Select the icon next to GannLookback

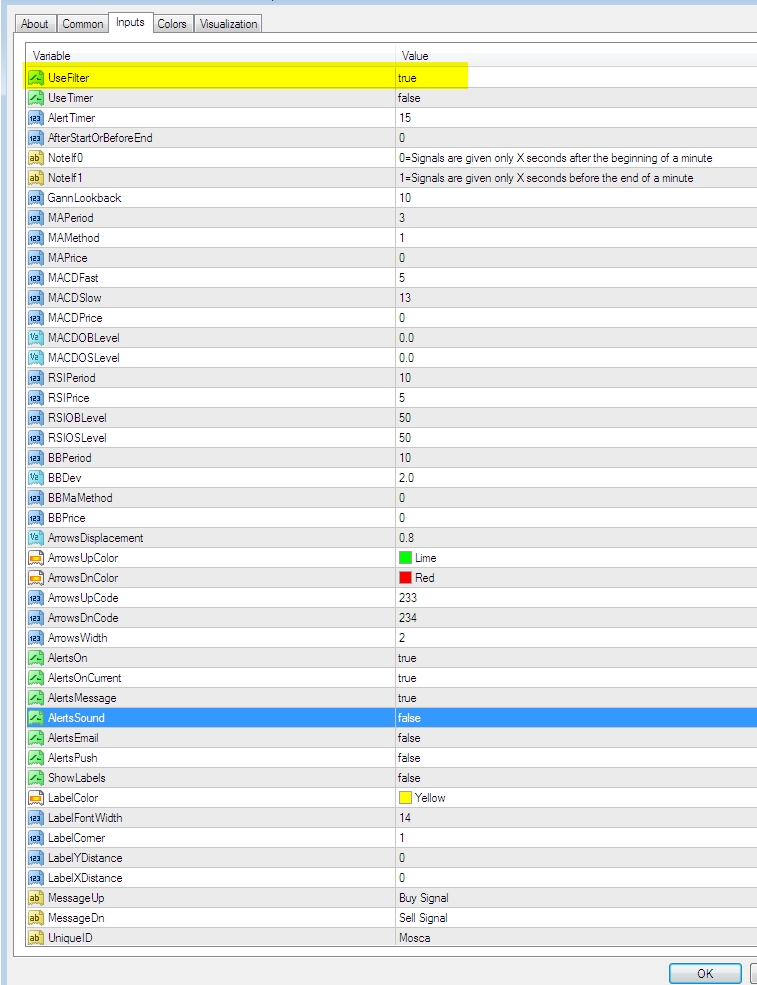[x=36, y=199]
